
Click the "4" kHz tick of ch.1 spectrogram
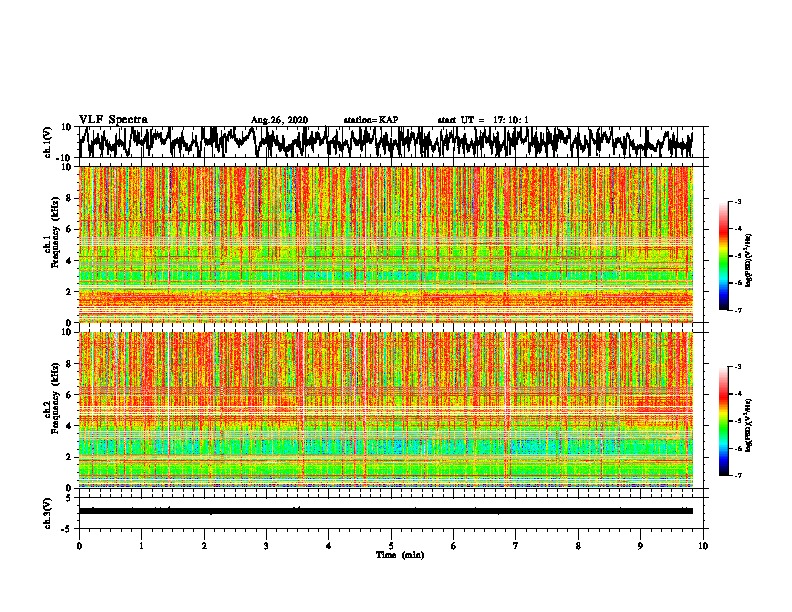[x=69, y=261]
